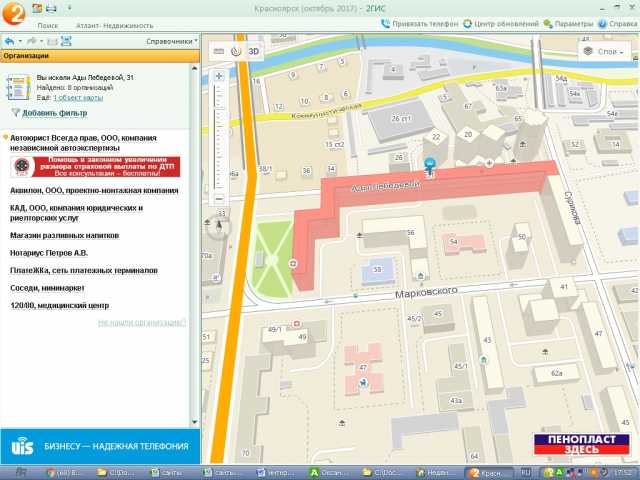Image resolution: width=640 pixels, height=480 pixels.
Task: Open the Forward history dropdown arrow
Action: coord(42,41)
